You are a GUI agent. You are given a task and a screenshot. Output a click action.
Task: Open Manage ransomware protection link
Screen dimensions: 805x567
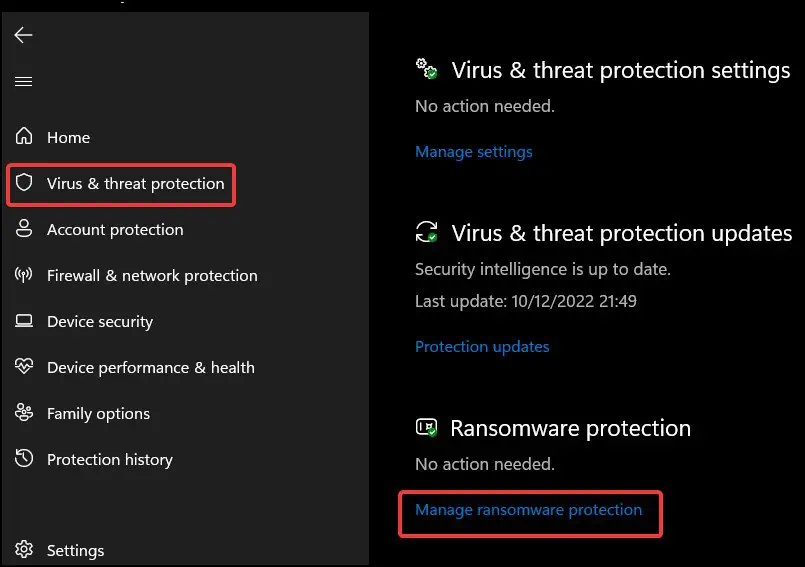pyautogui.click(x=528, y=510)
